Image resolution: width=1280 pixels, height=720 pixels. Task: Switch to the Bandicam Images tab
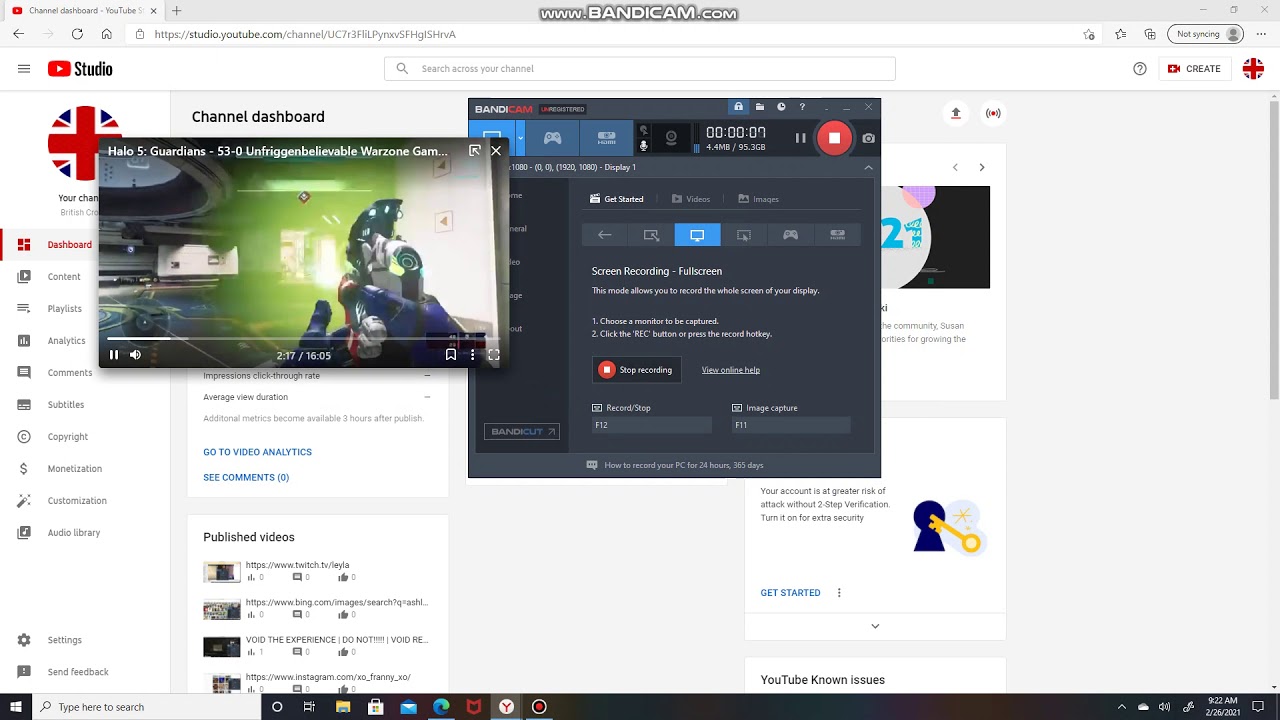(x=758, y=199)
